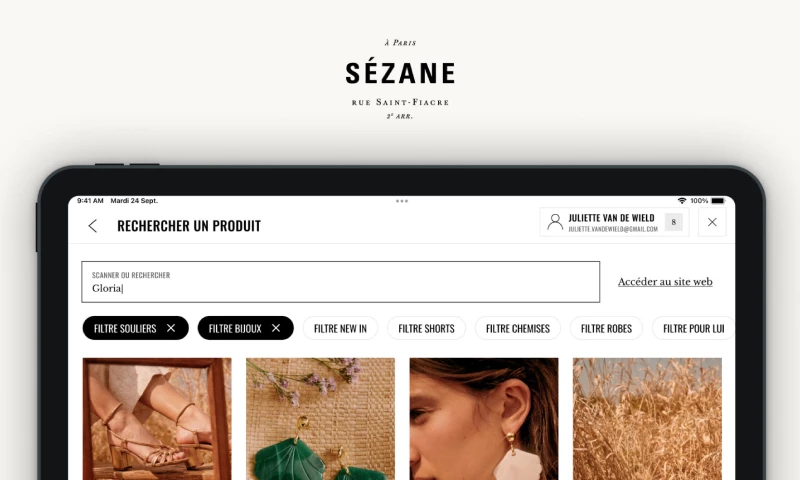Close the product search with top-right X
Image resolution: width=800 pixels, height=480 pixels.
click(712, 222)
